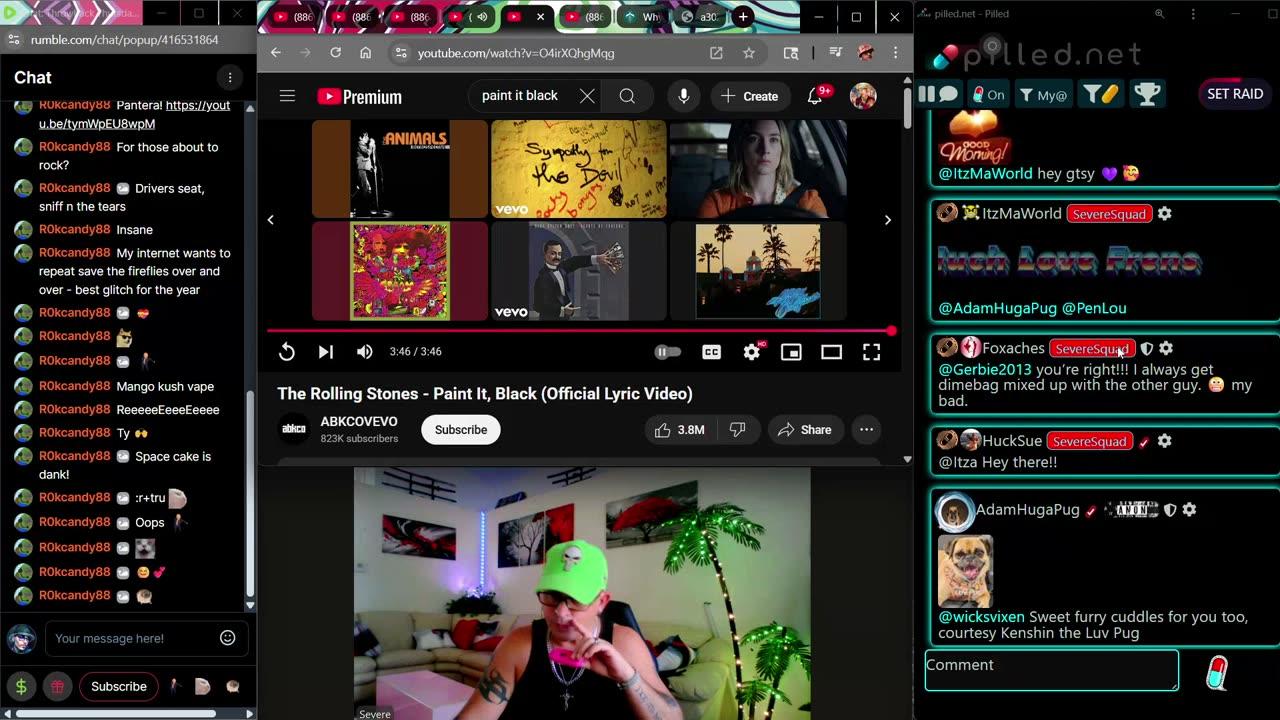This screenshot has width=1280, height=720.
Task: Run search with magnifier icon in YouTube
Action: tap(627, 96)
